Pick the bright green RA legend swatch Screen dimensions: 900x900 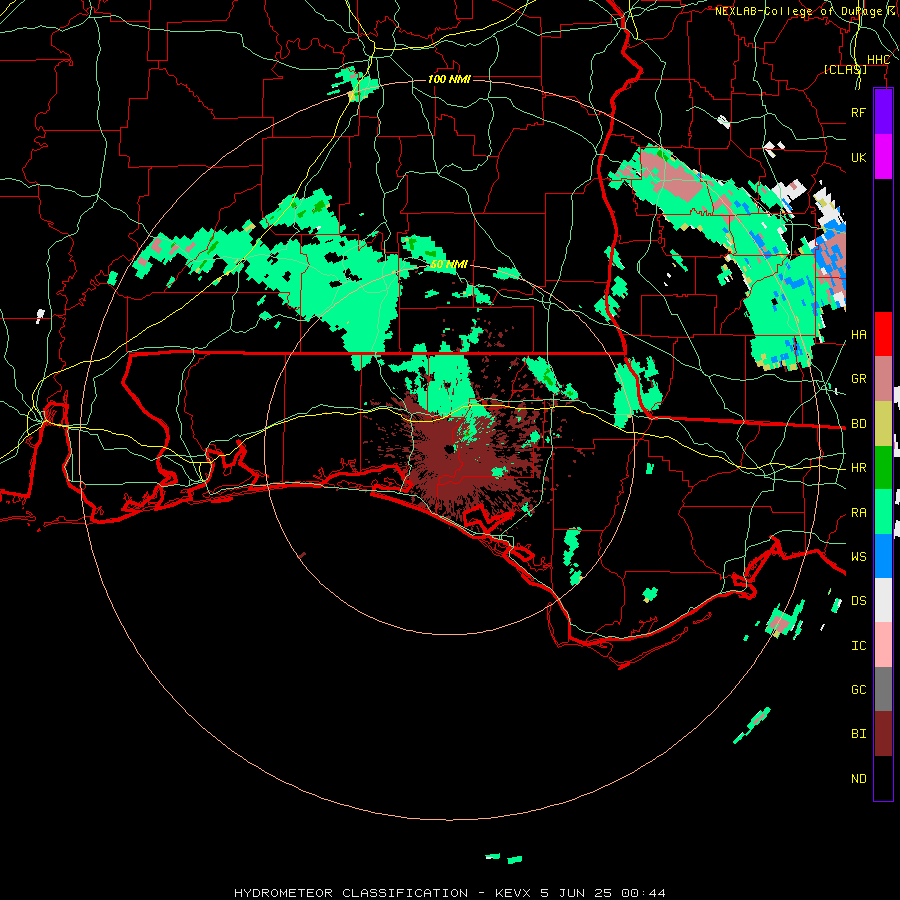(x=883, y=512)
